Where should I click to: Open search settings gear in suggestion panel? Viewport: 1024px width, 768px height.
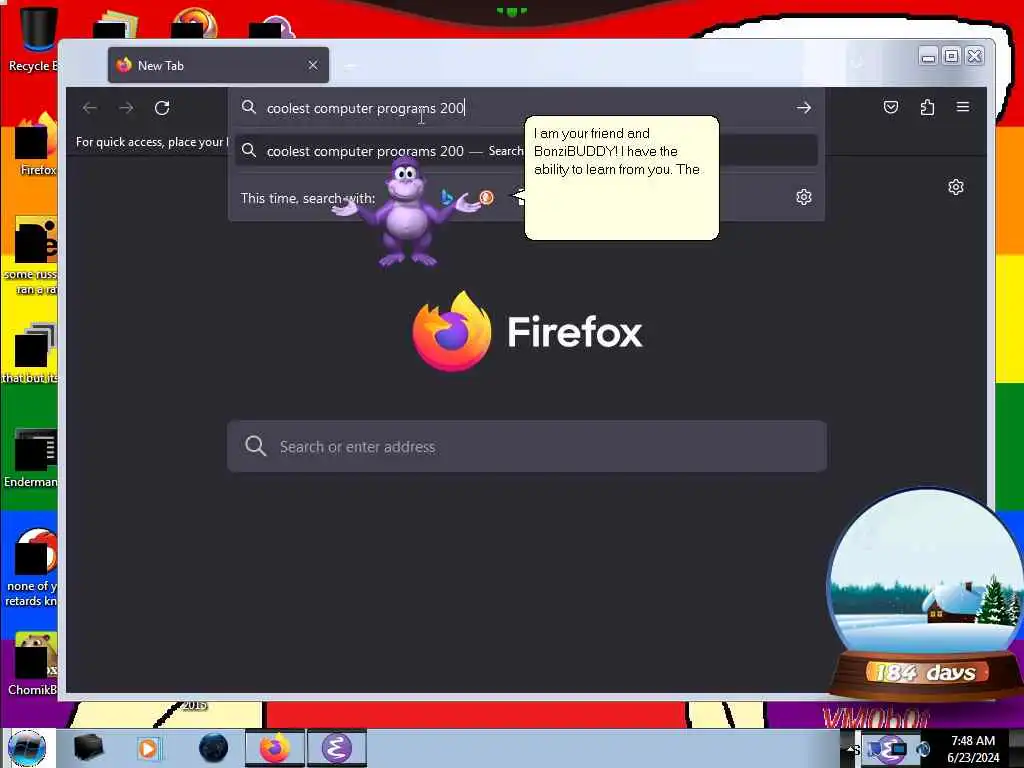pos(804,197)
